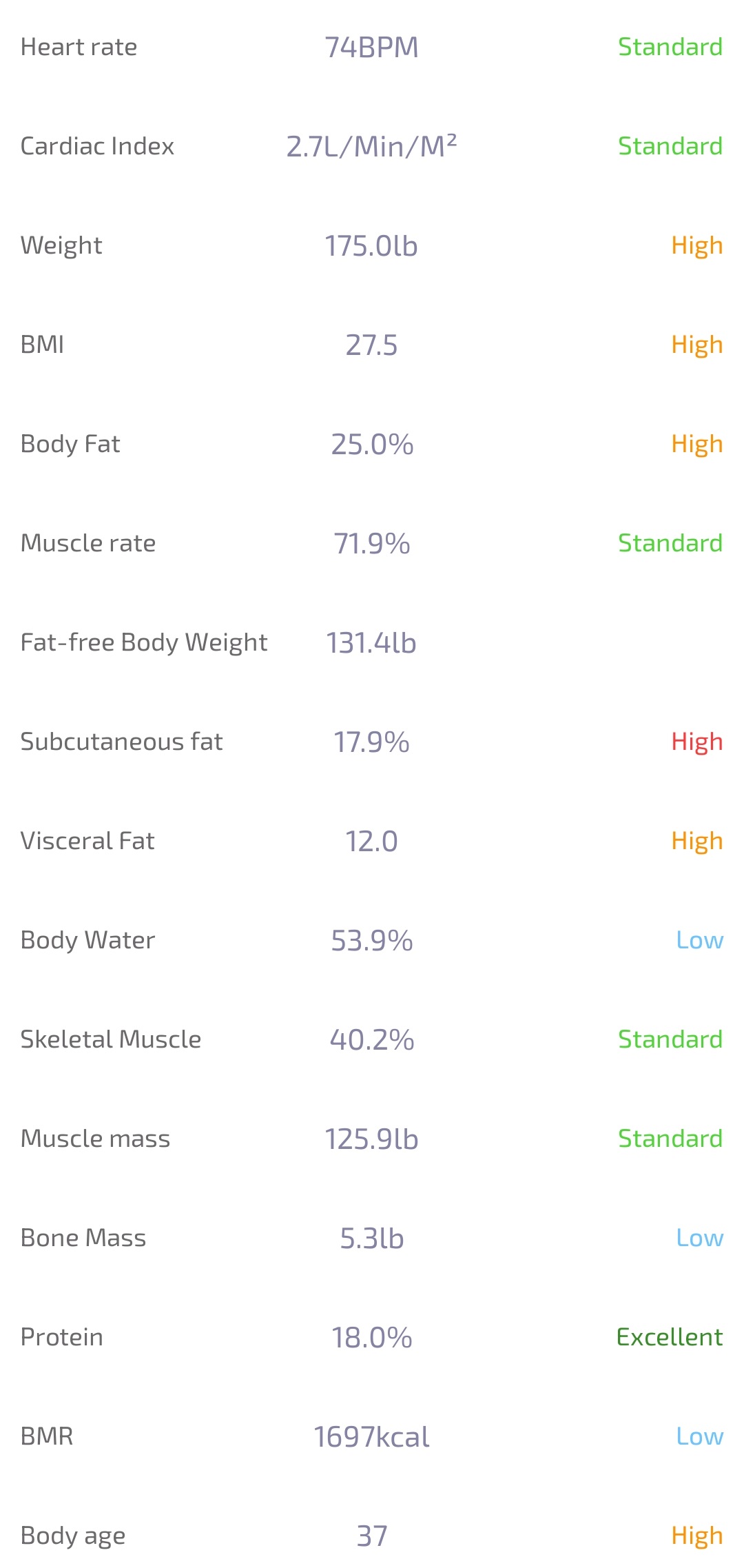The width and height of the screenshot is (744, 1568).
Task: Tap the Low status beside Body Water
Action: (700, 940)
